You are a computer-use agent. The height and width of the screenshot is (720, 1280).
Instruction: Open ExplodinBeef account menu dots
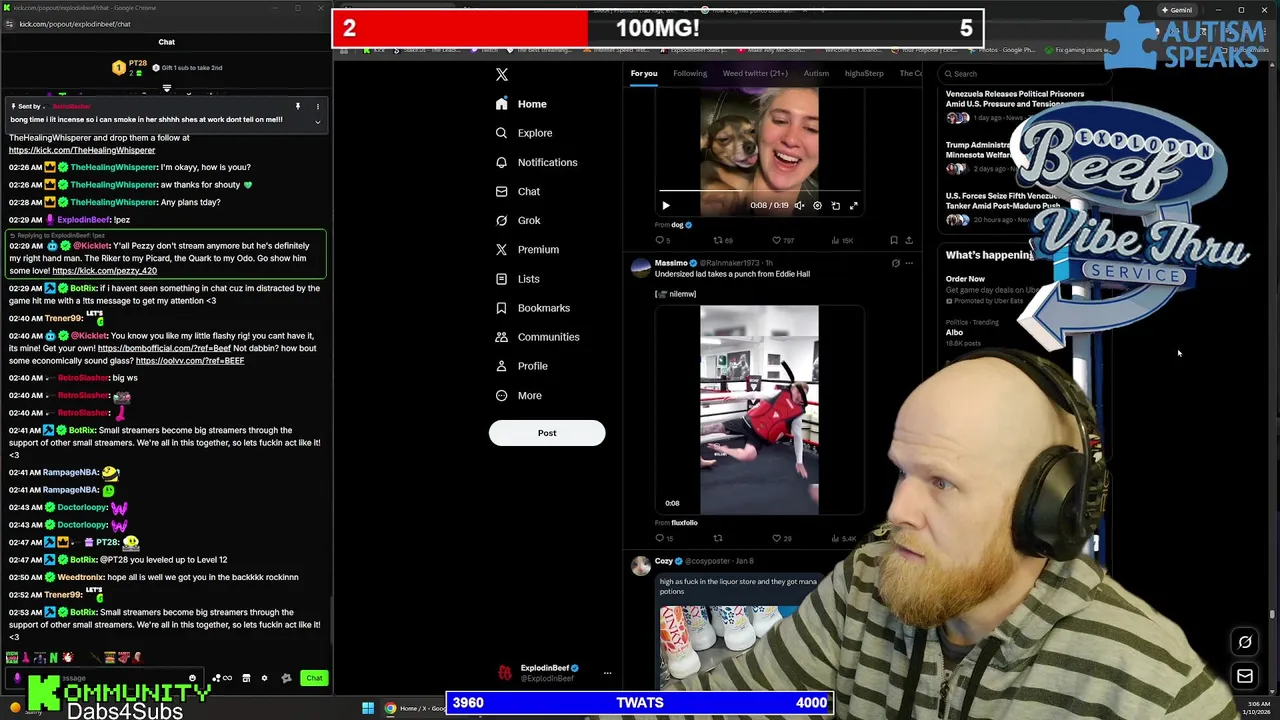coord(607,673)
